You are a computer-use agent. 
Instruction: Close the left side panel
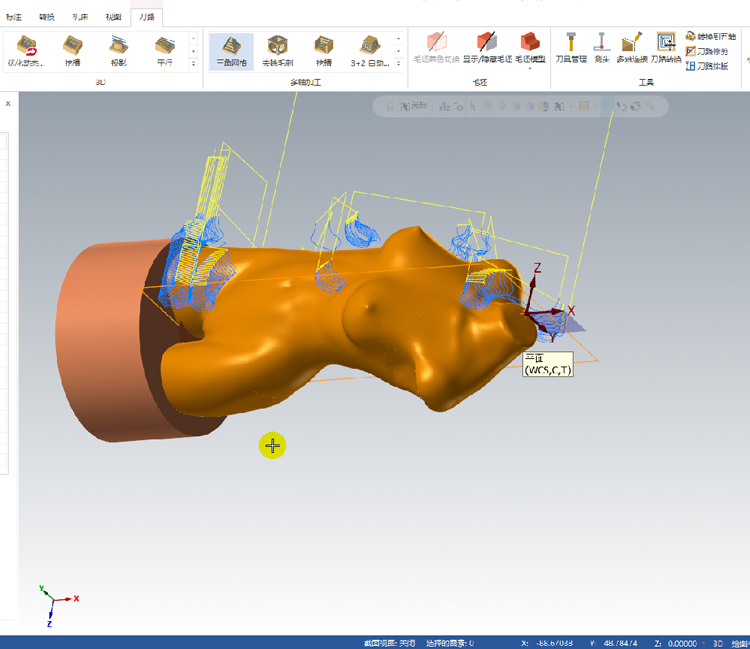click(8, 103)
